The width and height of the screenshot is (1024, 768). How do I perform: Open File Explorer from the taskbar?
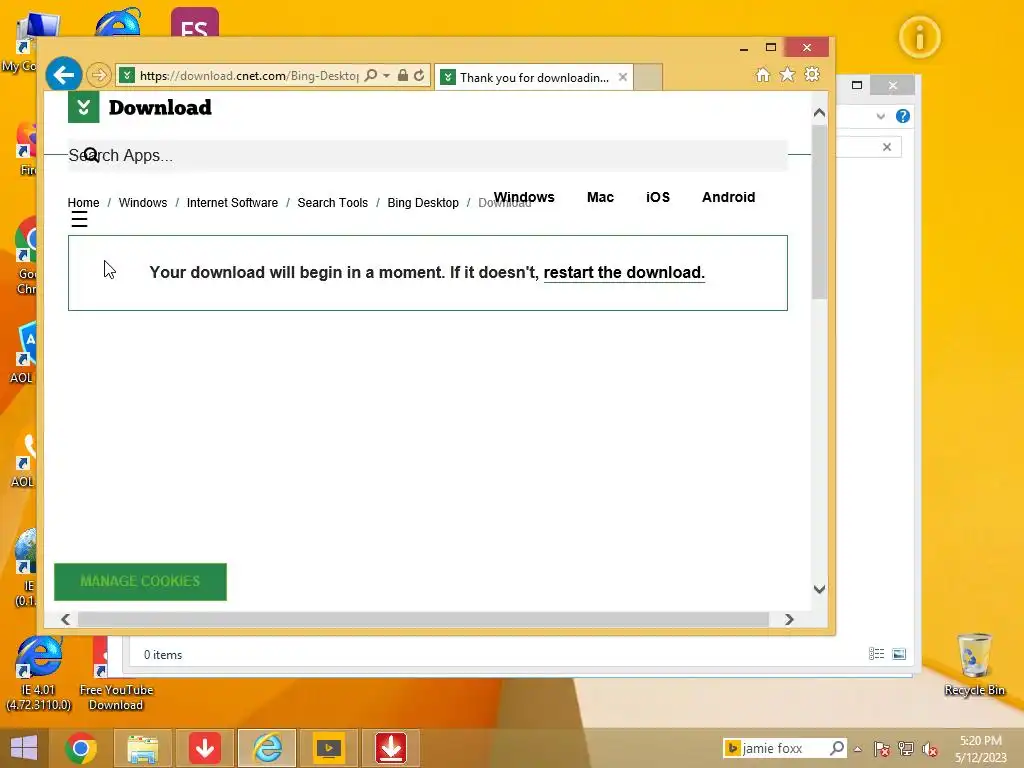click(x=142, y=748)
